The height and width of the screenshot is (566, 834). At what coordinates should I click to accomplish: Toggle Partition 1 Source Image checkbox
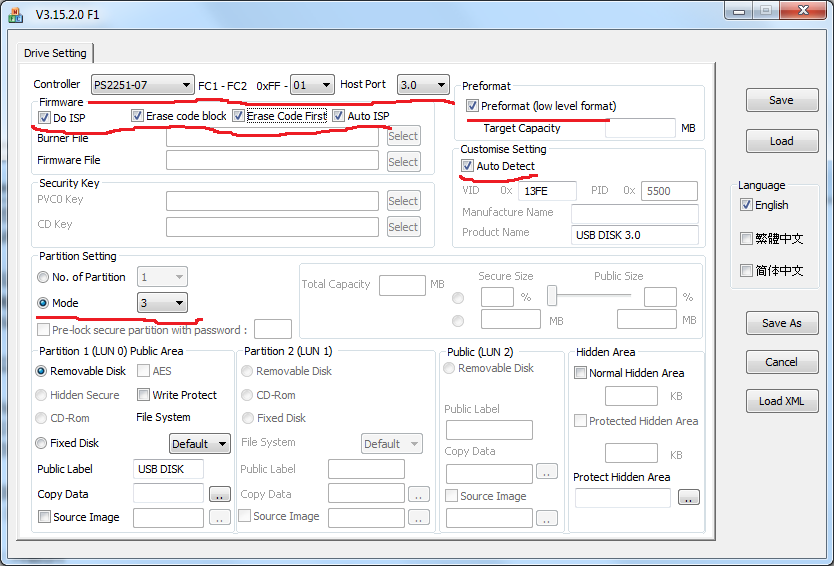44,517
